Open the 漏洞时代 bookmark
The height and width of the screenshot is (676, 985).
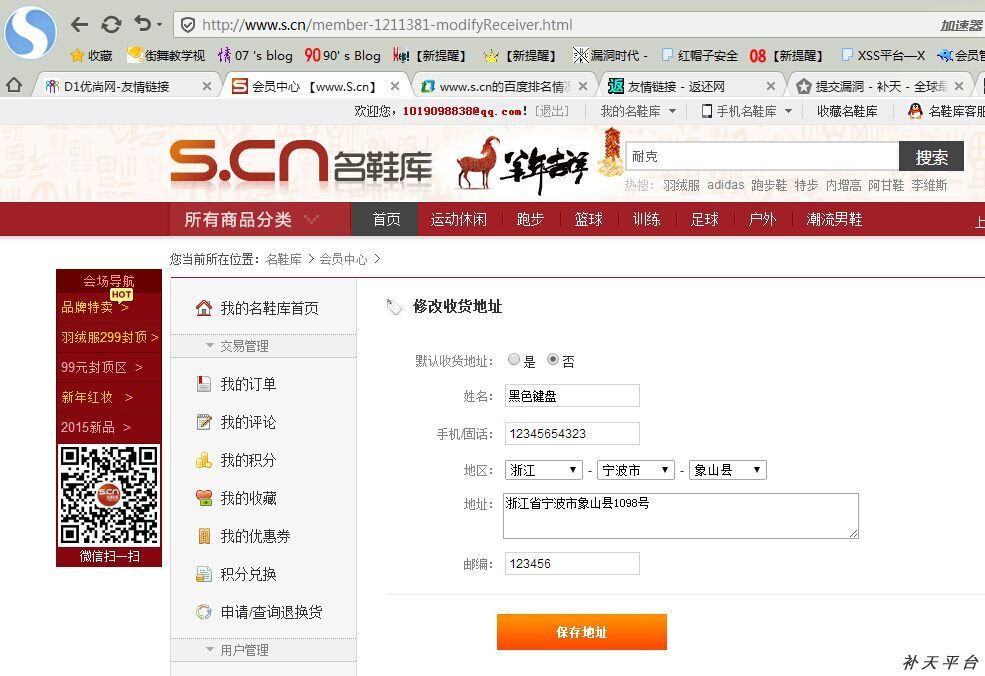click(x=610, y=55)
